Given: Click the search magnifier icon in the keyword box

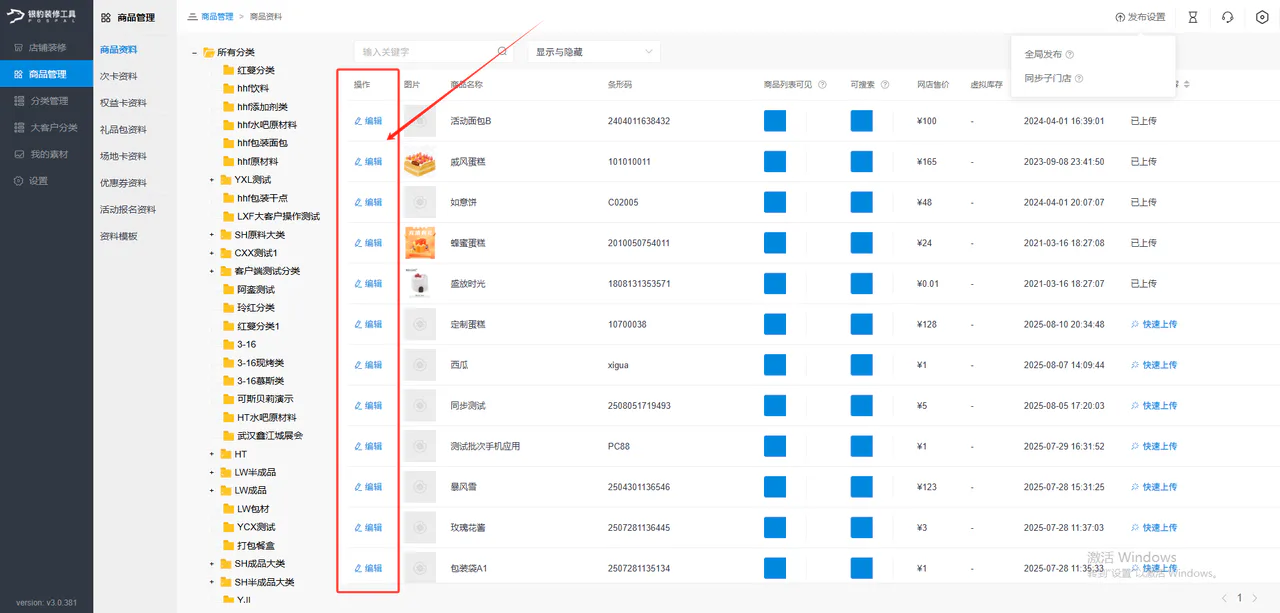Looking at the screenshot, I should (502, 51).
